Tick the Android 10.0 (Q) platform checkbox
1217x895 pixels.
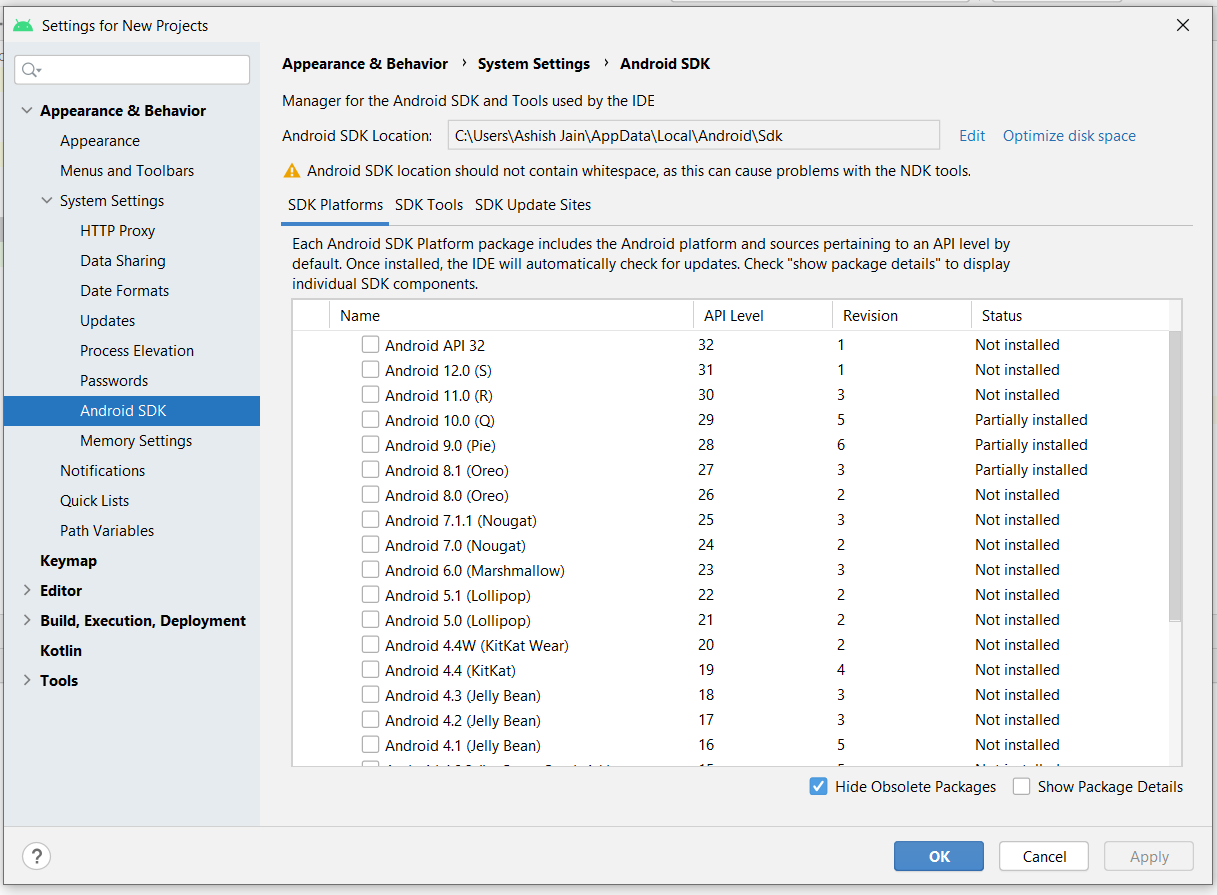tap(371, 420)
